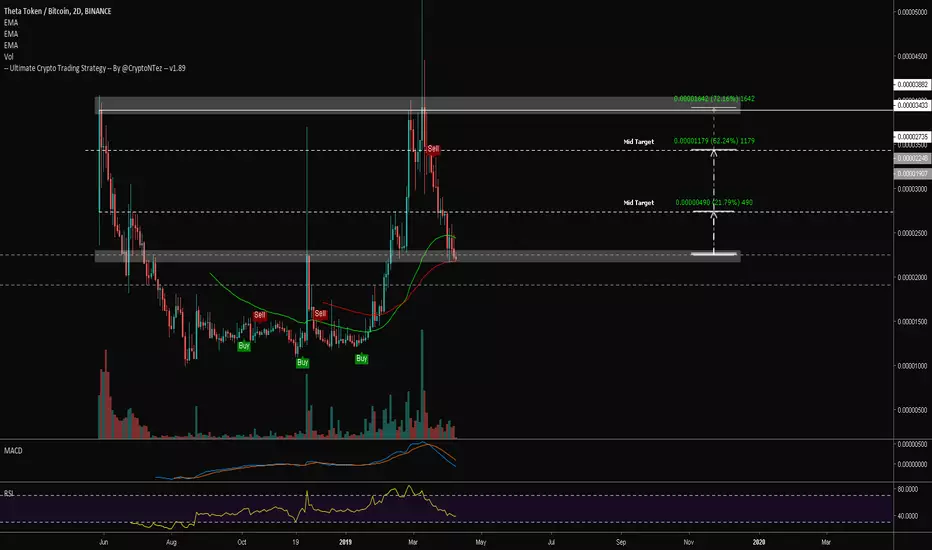
Task: Select the 72.16% price range measurement text
Action: (714, 99)
